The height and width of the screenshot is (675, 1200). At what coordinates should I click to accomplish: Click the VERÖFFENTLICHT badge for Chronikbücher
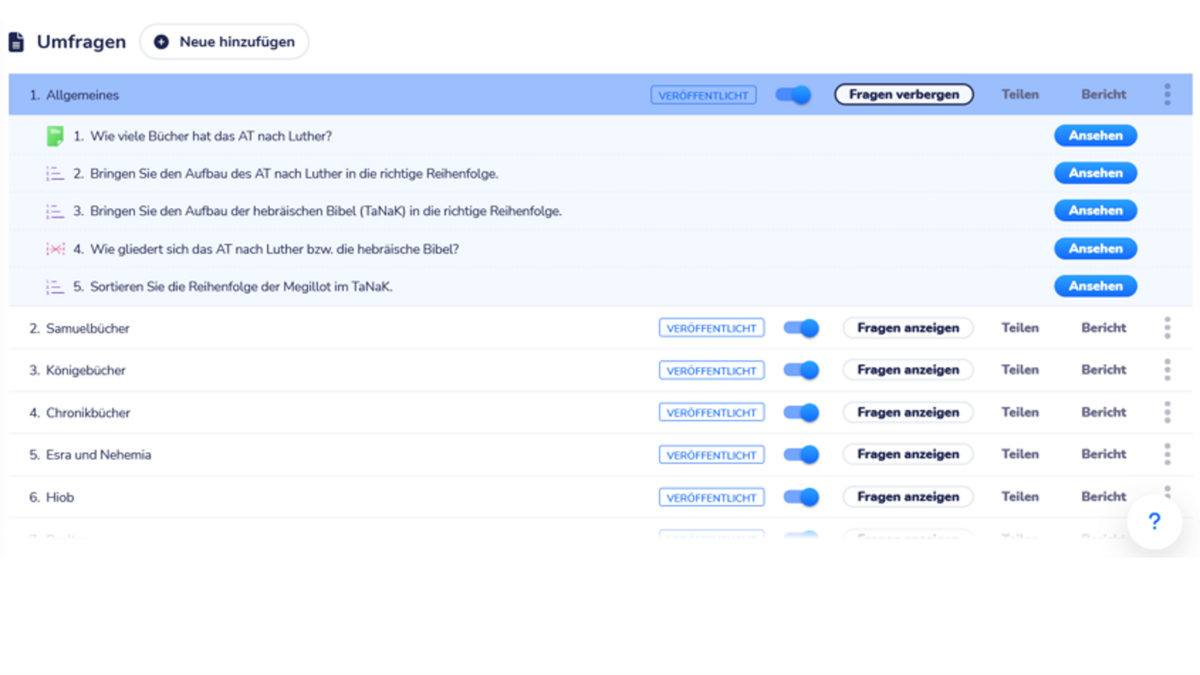tap(711, 413)
